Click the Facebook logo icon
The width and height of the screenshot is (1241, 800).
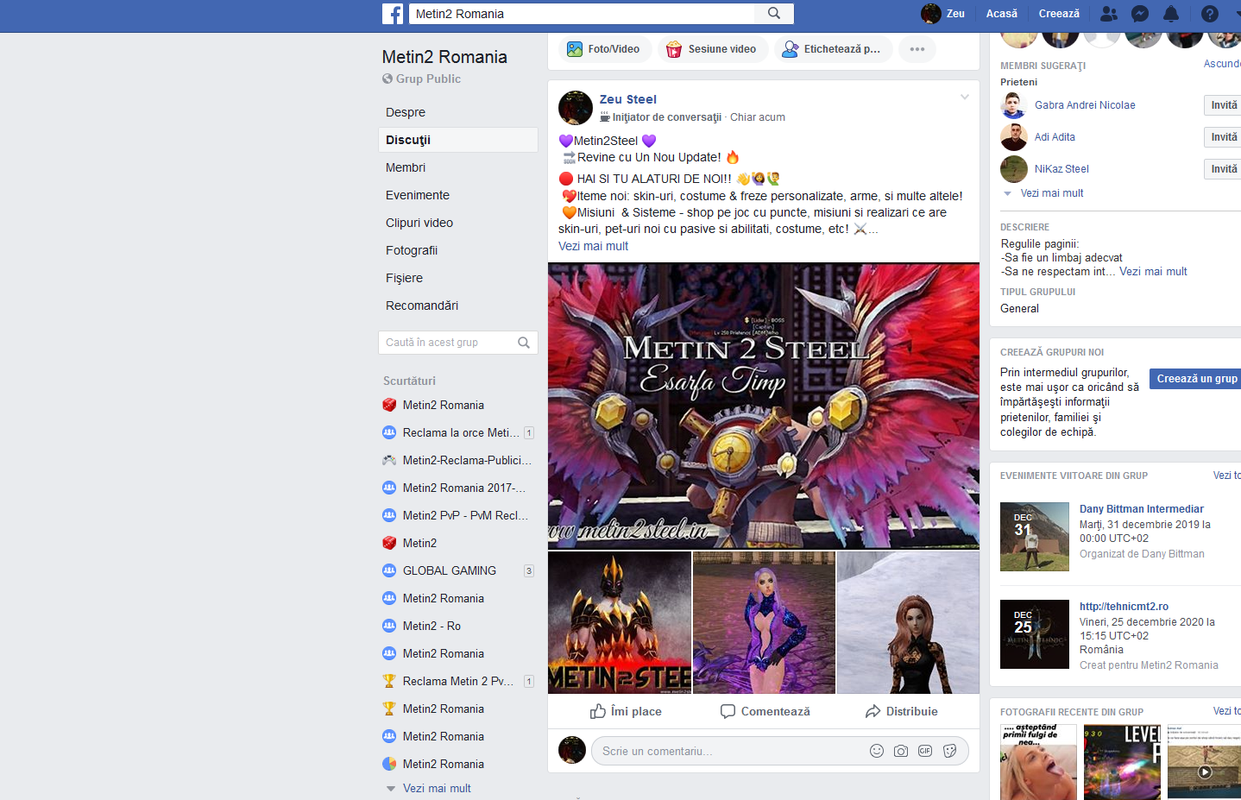tap(393, 14)
